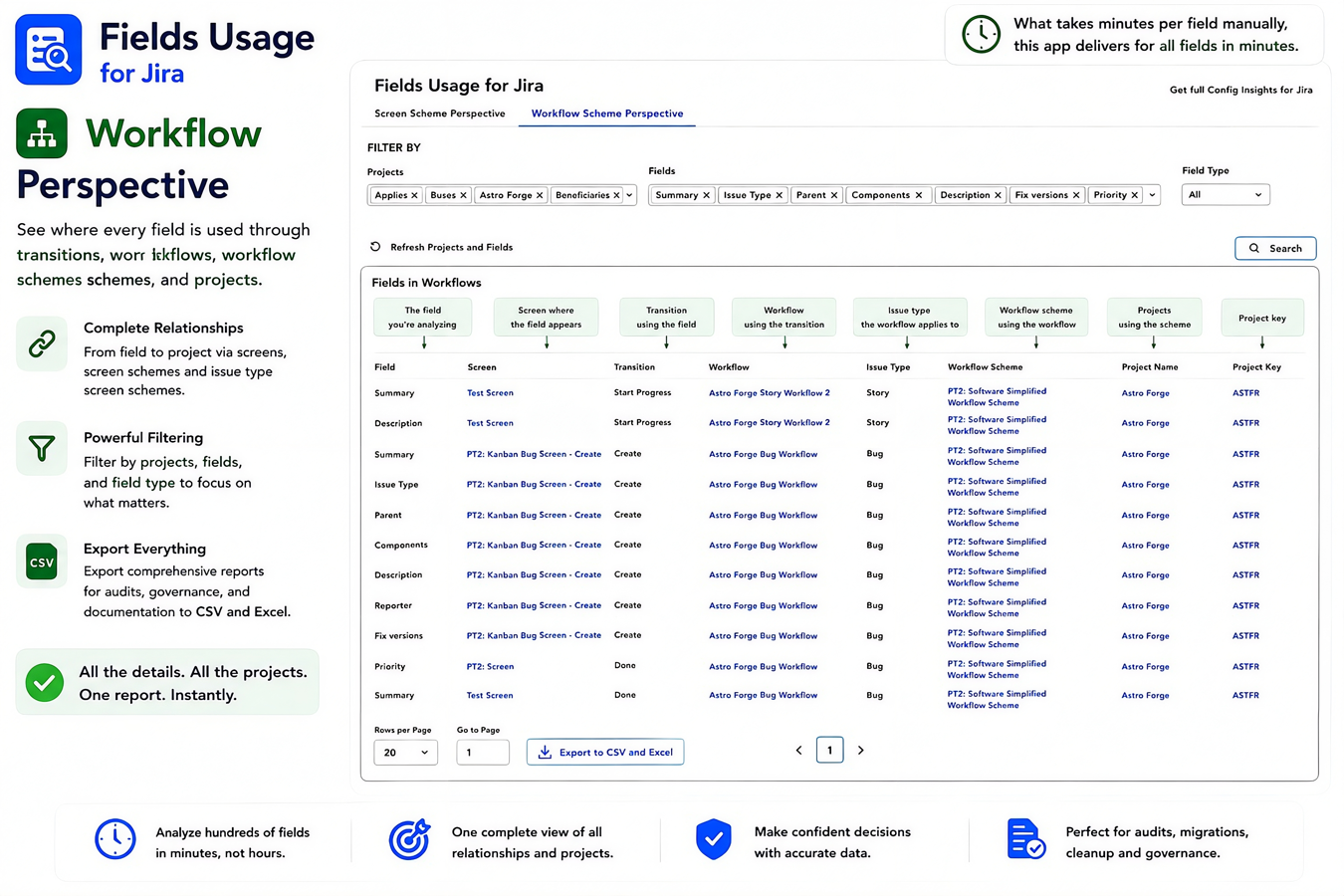Remove the Summary field chip

tap(706, 195)
